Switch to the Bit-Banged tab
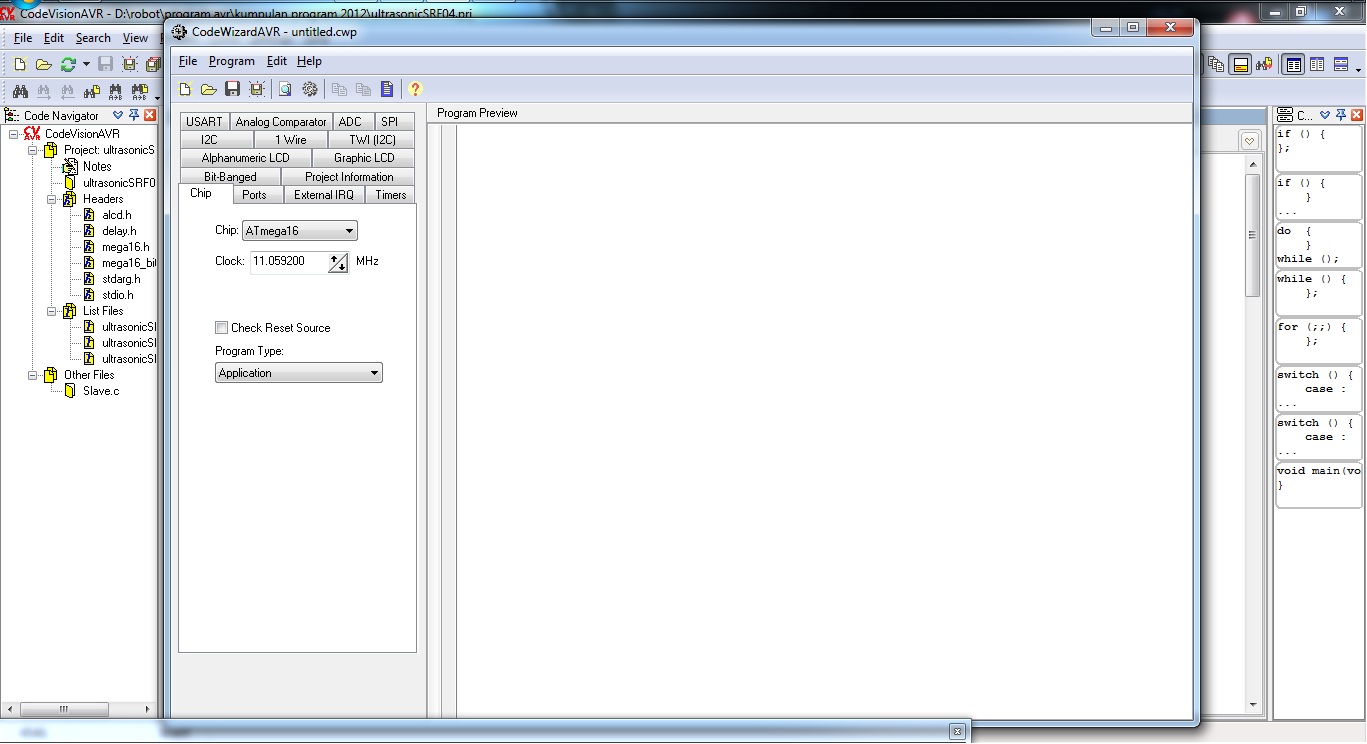 coord(230,177)
